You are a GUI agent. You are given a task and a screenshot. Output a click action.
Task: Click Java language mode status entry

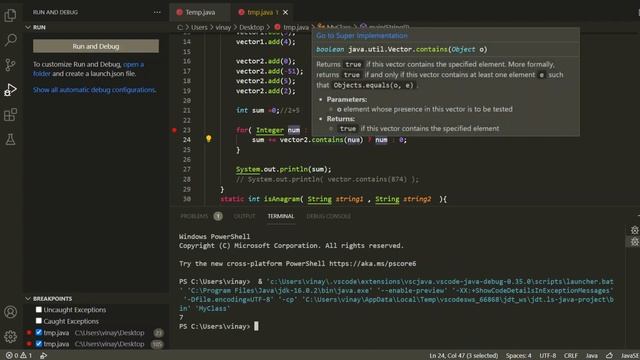coord(591,356)
